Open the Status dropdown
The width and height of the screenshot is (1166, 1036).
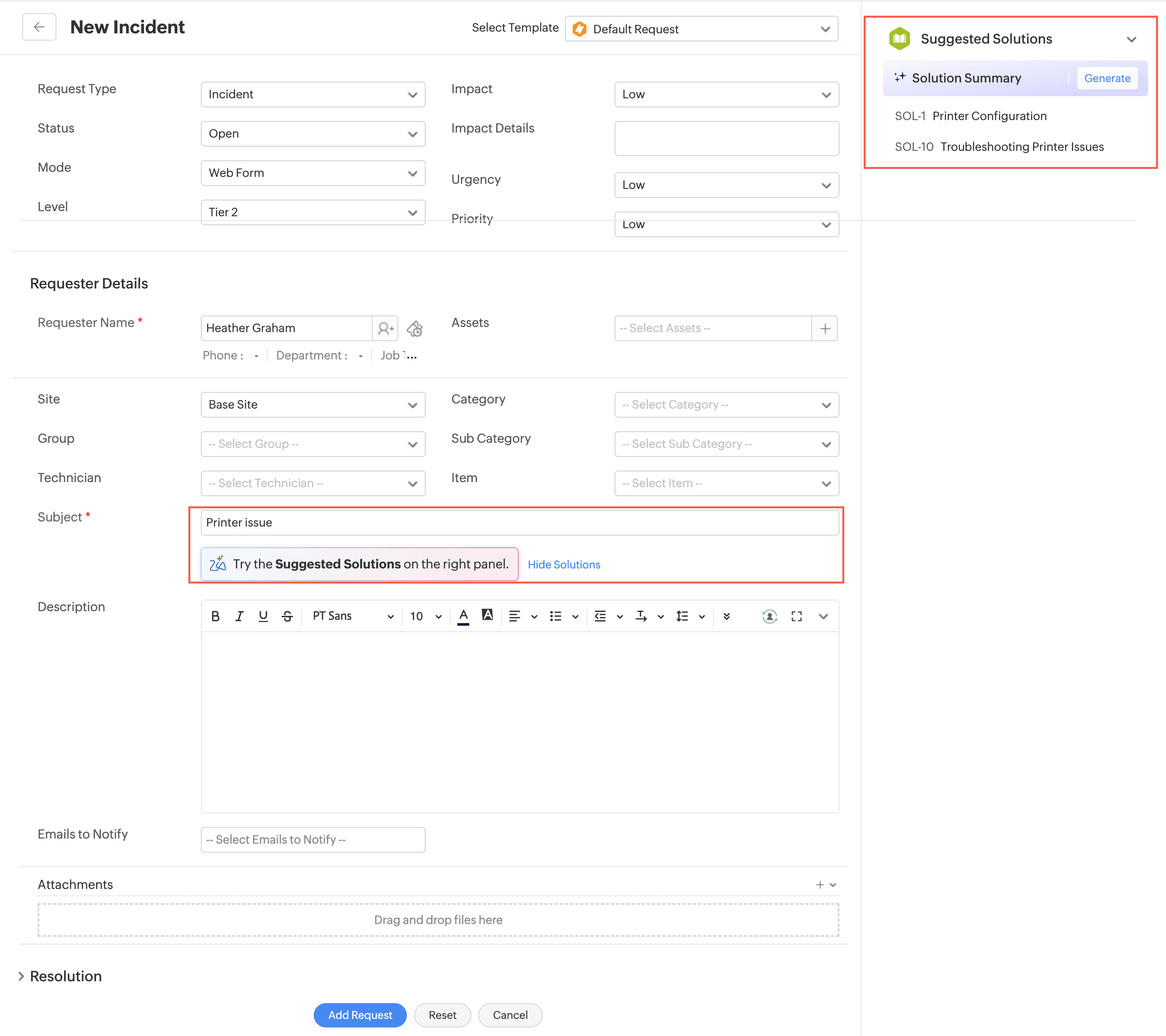click(x=313, y=133)
